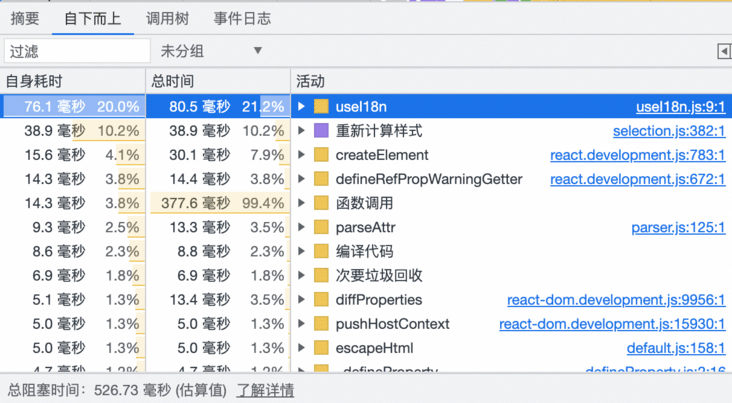This screenshot has width=732, height=403.
Task: Select the useI18n activity name
Action: (361, 107)
